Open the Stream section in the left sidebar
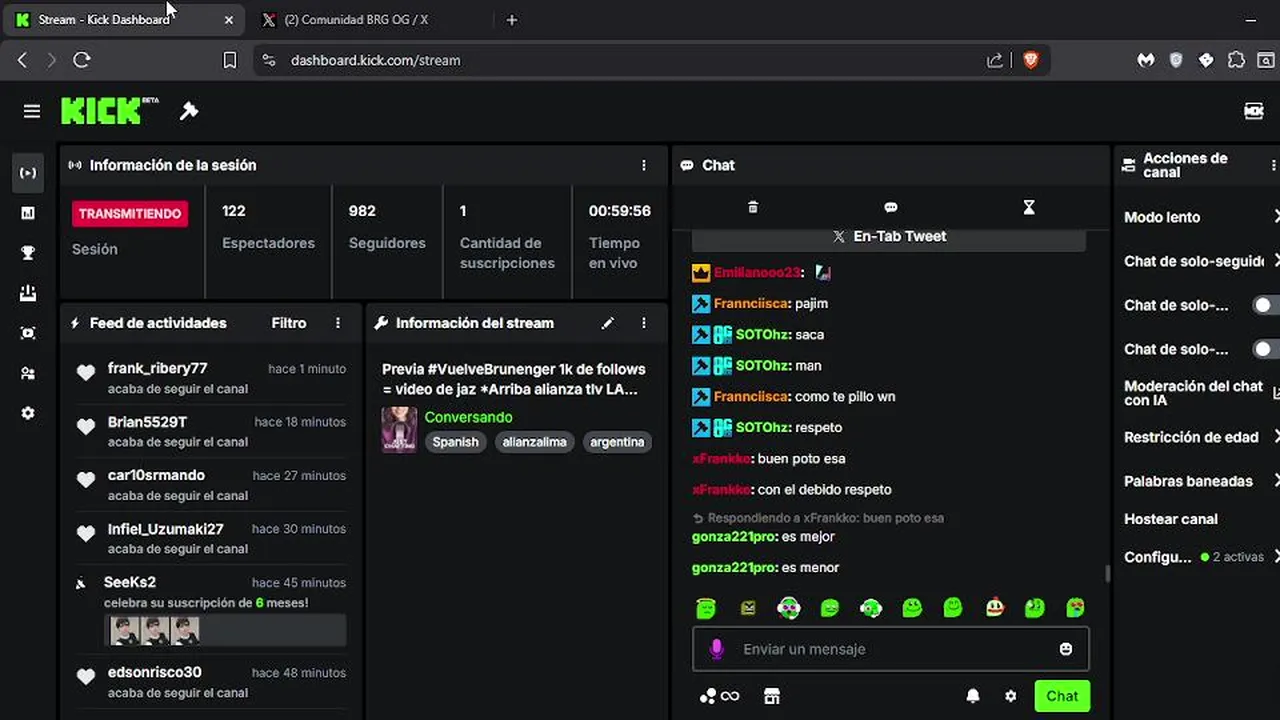Screen dimensions: 1280x720 [x=28, y=173]
